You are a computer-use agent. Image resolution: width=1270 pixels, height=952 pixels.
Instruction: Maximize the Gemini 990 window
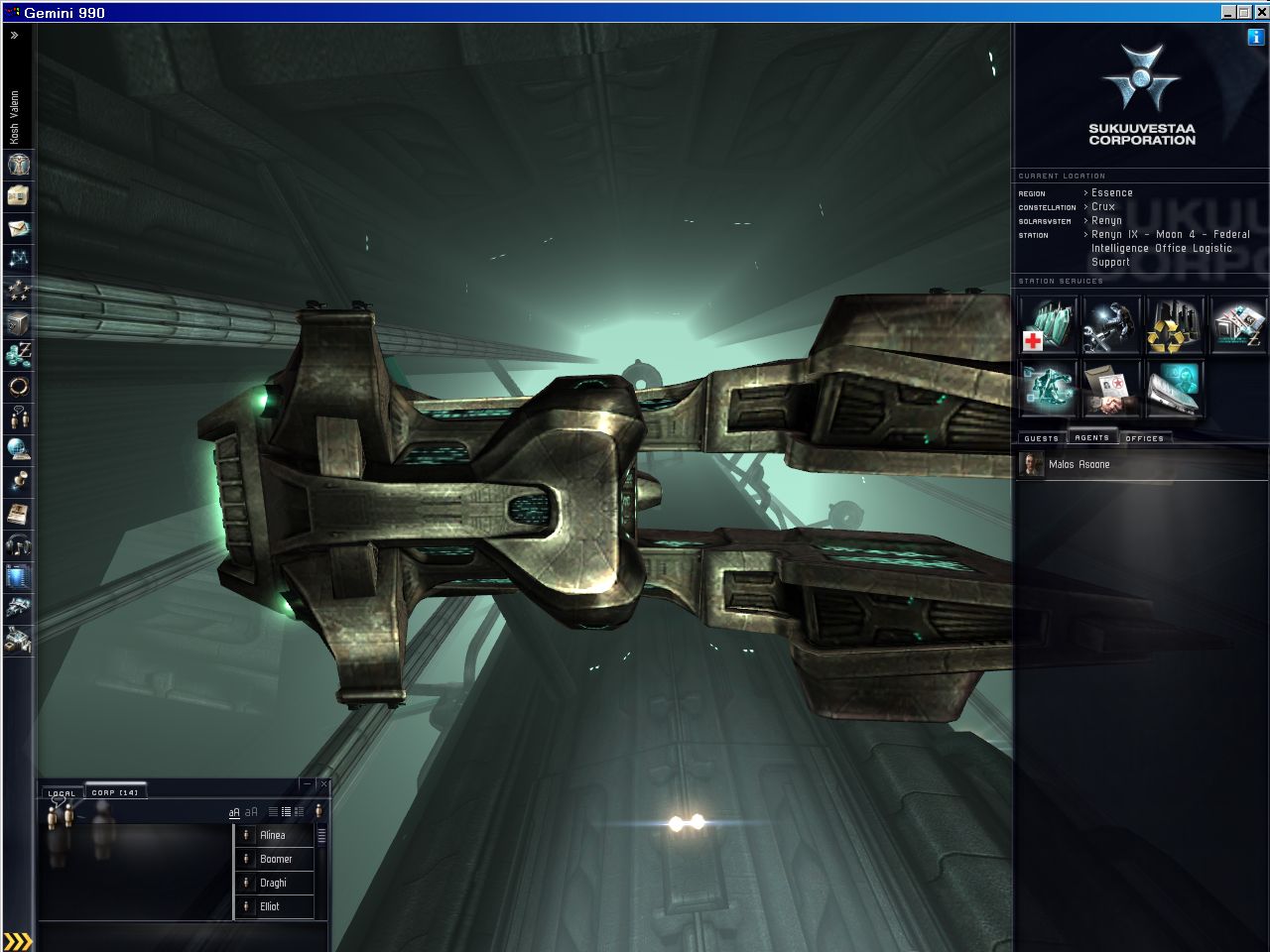tap(1244, 12)
